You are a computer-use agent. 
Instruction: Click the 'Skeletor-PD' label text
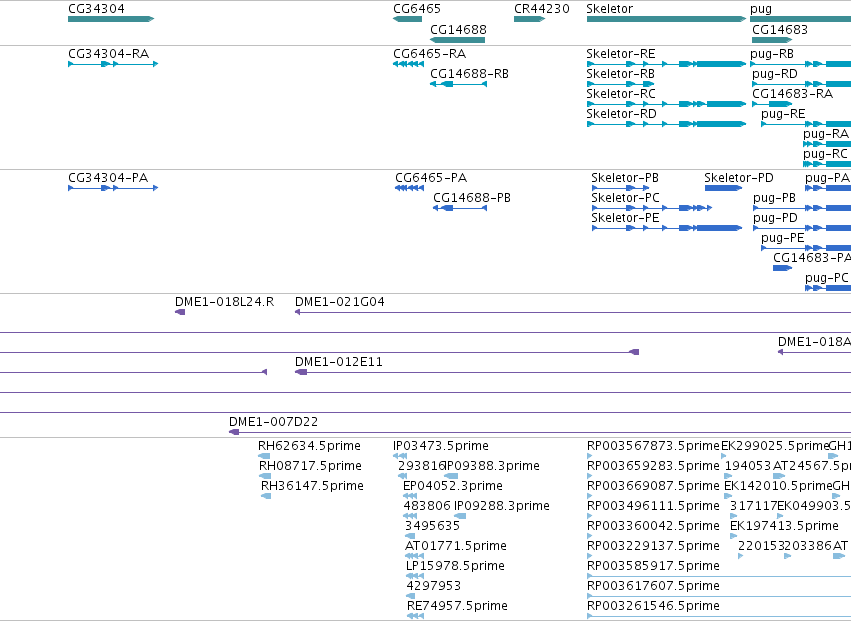tap(739, 178)
